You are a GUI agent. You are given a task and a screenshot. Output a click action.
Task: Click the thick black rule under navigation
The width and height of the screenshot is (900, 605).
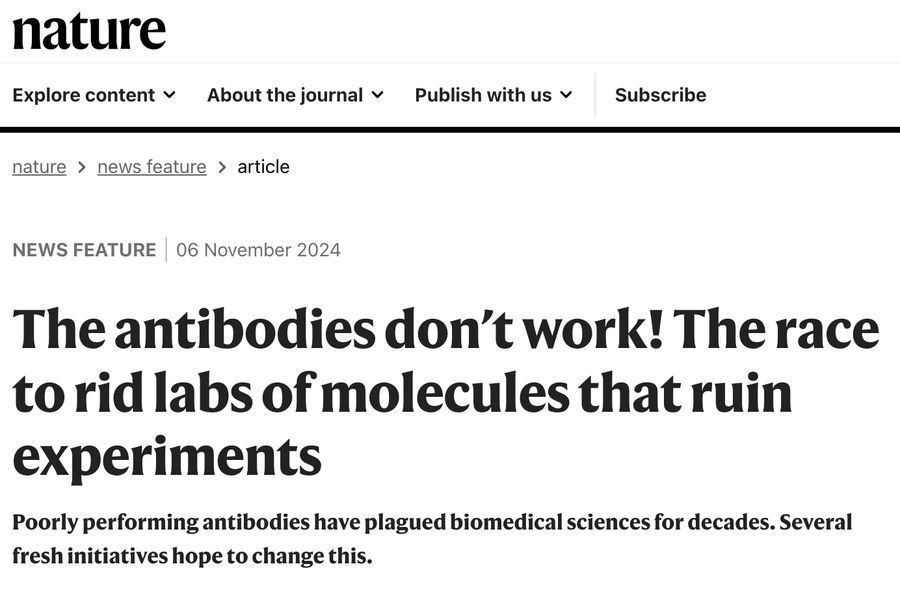(x=450, y=129)
